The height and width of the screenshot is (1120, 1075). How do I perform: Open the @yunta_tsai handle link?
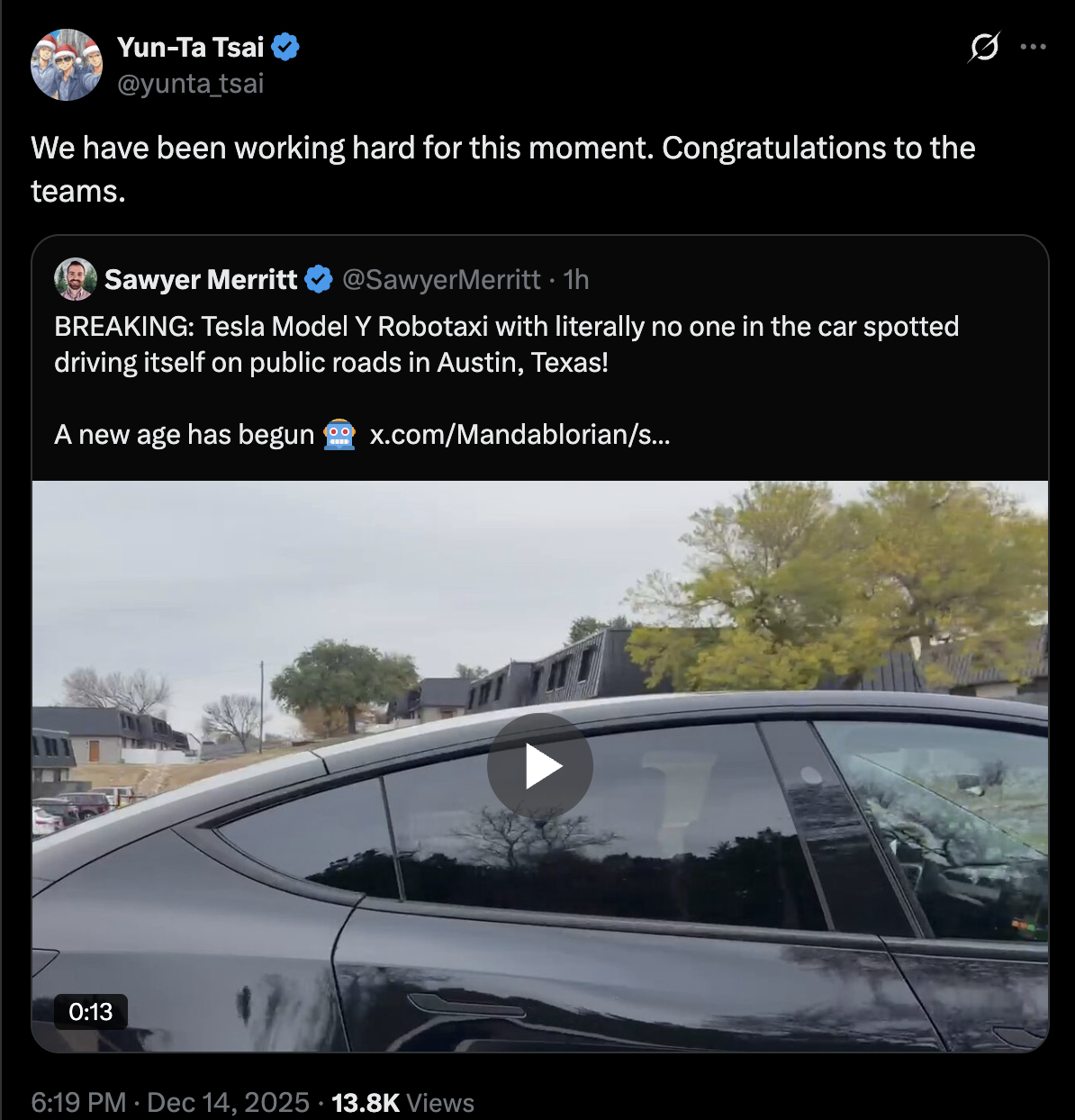coord(190,84)
